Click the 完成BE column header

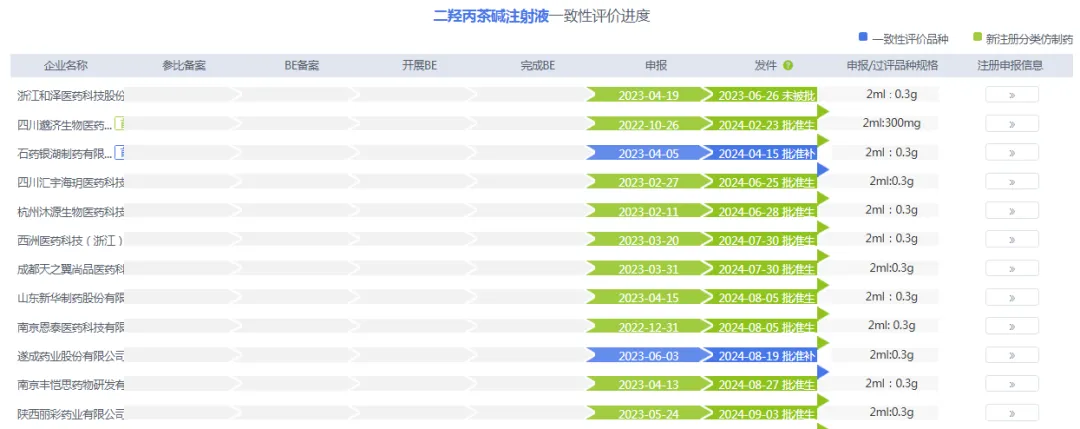[x=538, y=65]
